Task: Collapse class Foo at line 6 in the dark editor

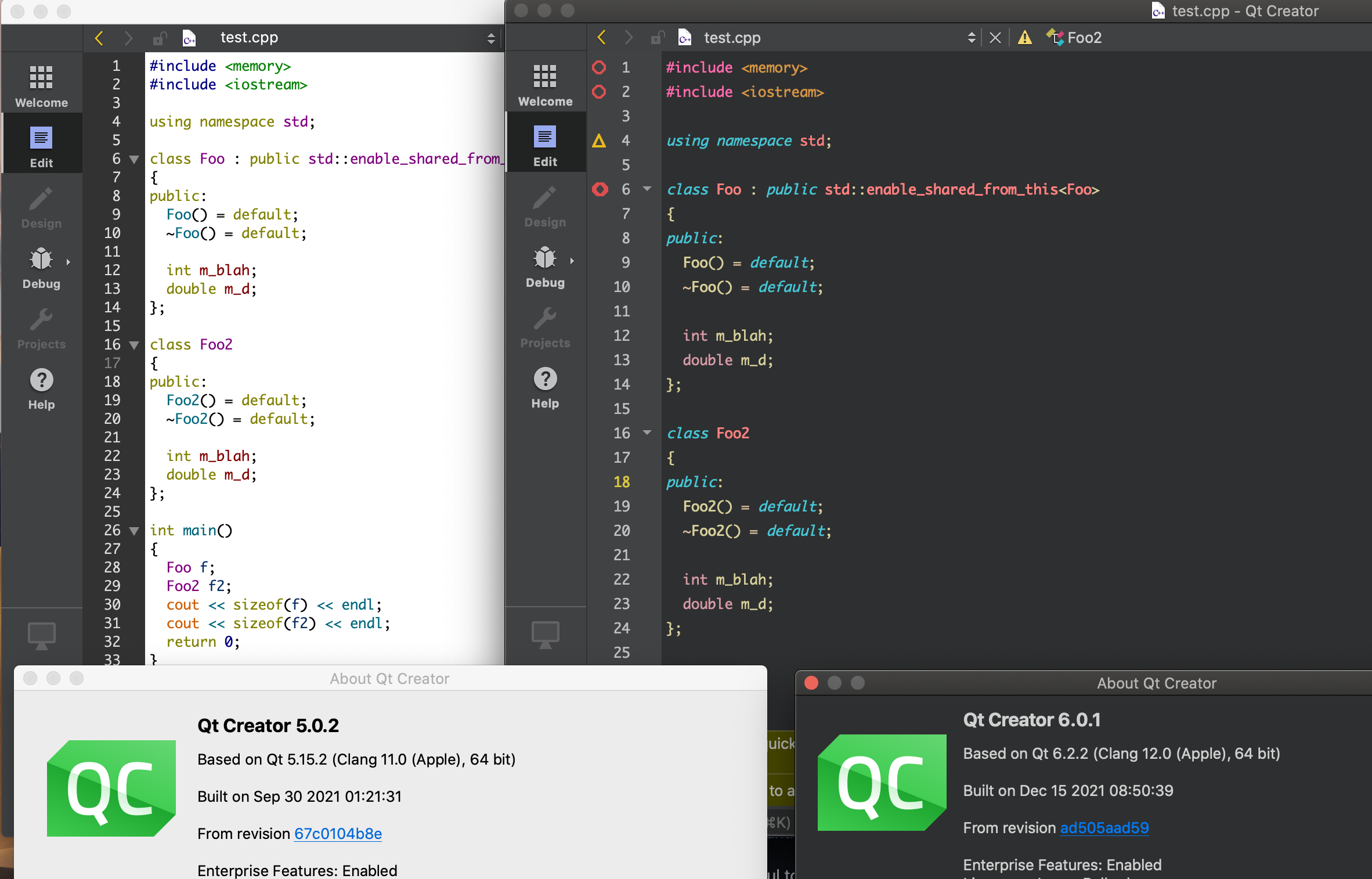Action: [x=647, y=189]
